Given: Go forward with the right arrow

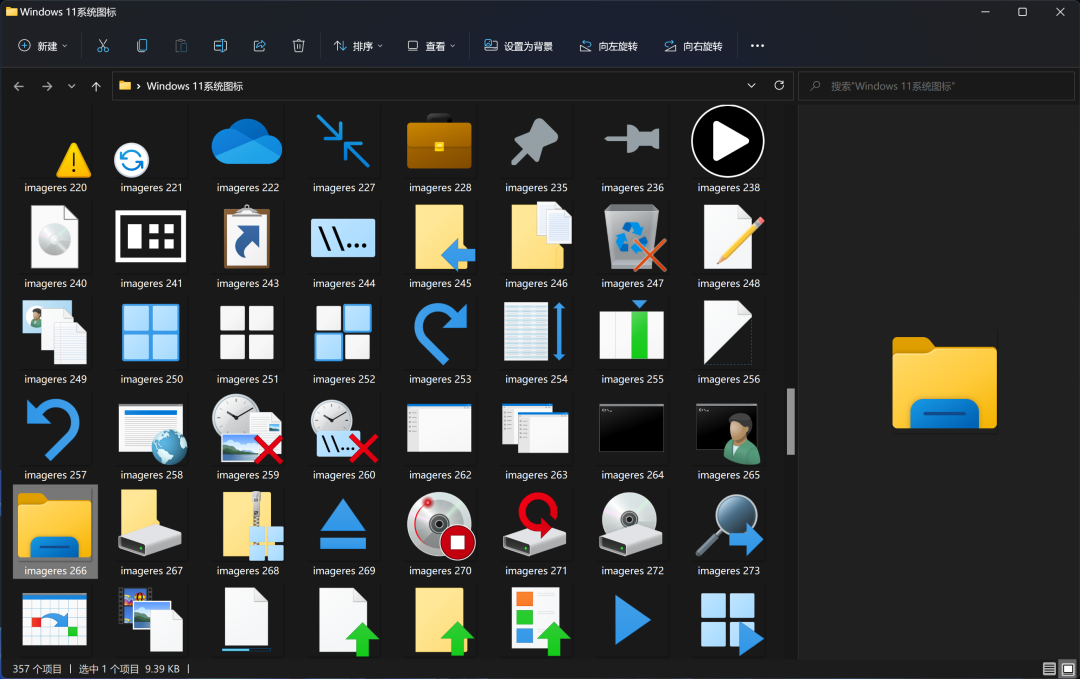Looking at the screenshot, I should tap(47, 86).
